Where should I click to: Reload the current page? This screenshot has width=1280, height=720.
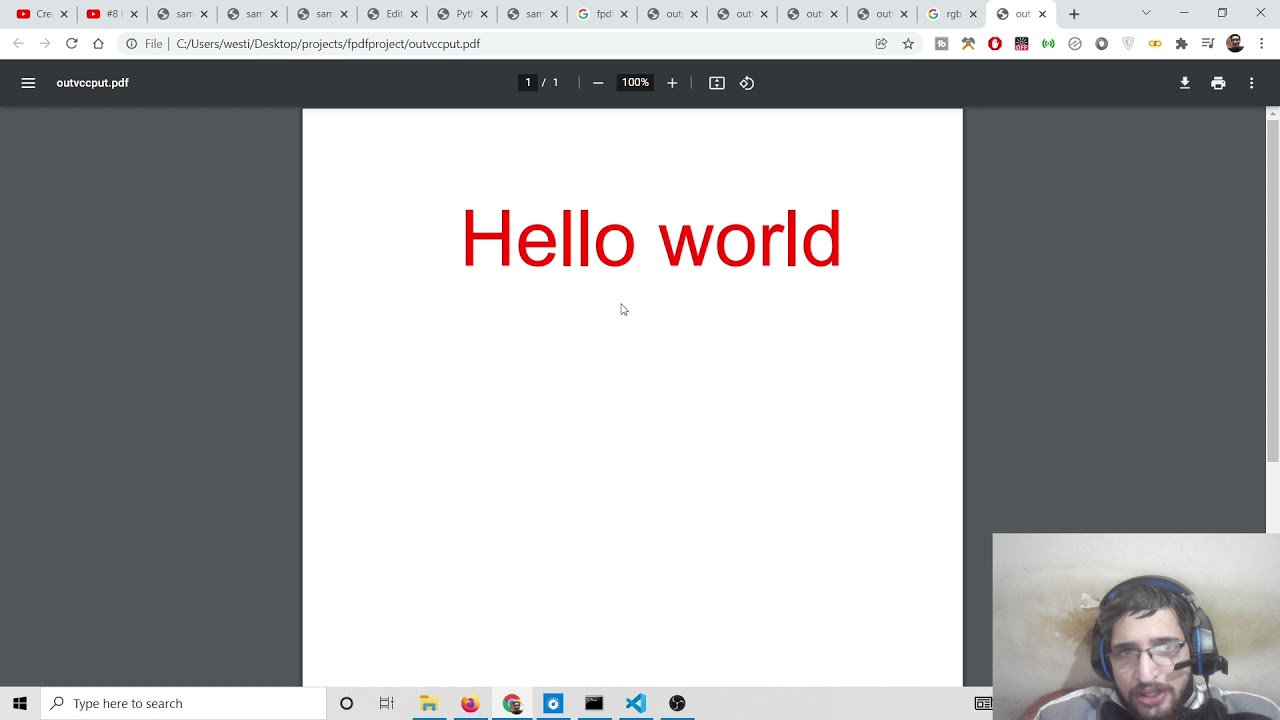click(x=72, y=44)
